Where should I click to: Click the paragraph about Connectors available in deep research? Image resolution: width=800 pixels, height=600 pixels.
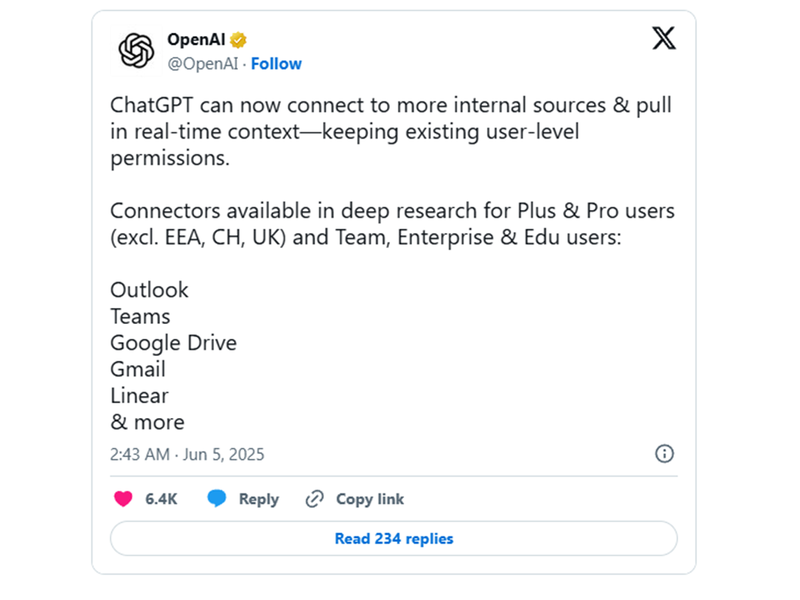pos(392,224)
